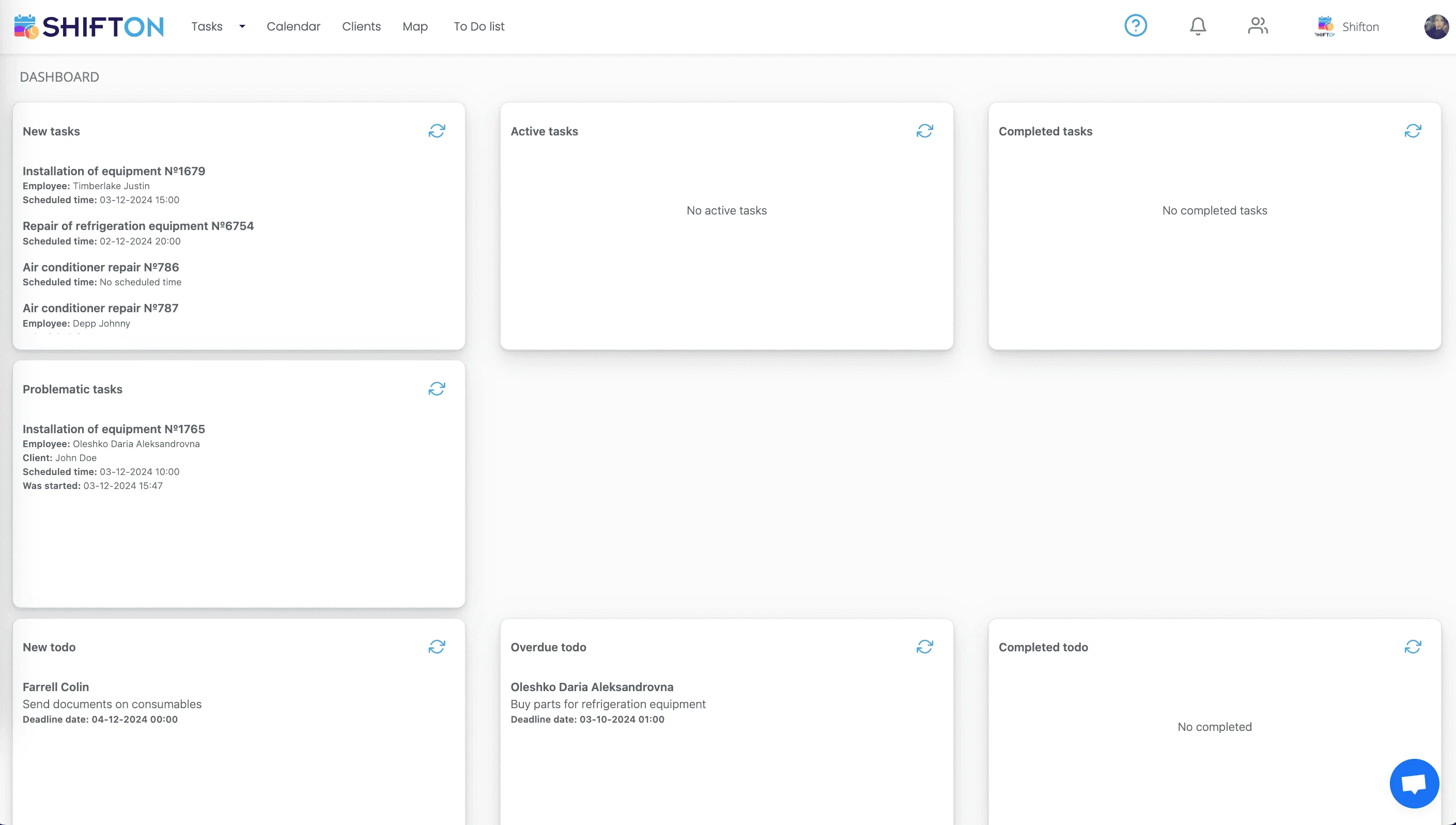Screen dimensions: 1456x825
Task: Open notifications bell
Action: 1197,26
